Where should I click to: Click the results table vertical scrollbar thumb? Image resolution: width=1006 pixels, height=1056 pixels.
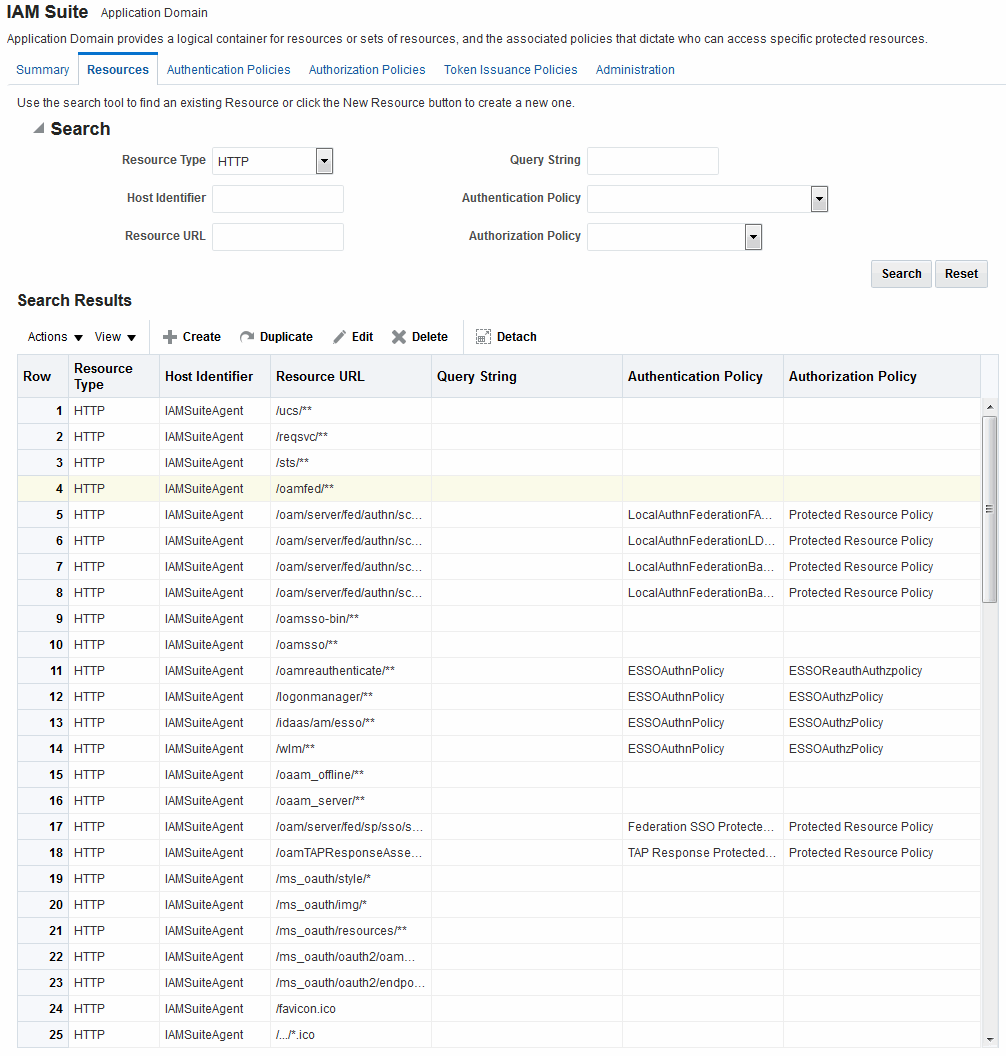pos(989,509)
